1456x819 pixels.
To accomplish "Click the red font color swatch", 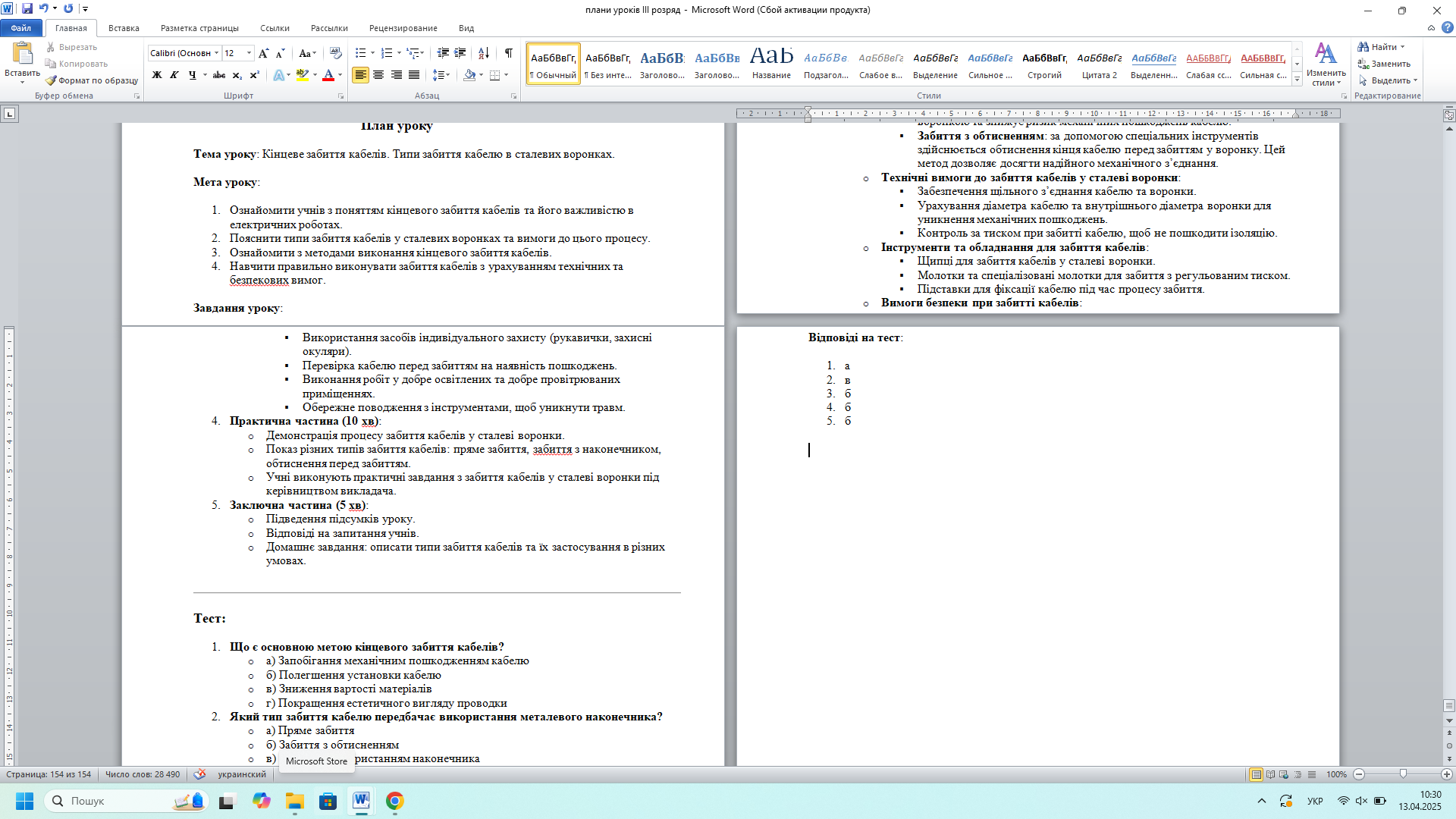I will pos(328,75).
